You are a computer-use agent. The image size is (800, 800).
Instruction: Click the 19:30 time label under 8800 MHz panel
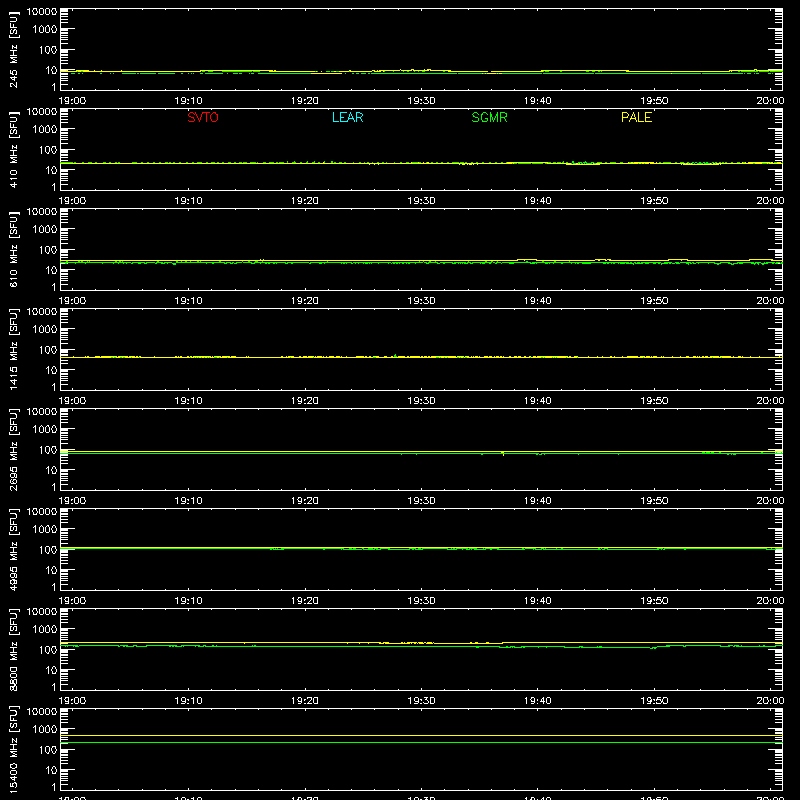(x=421, y=701)
